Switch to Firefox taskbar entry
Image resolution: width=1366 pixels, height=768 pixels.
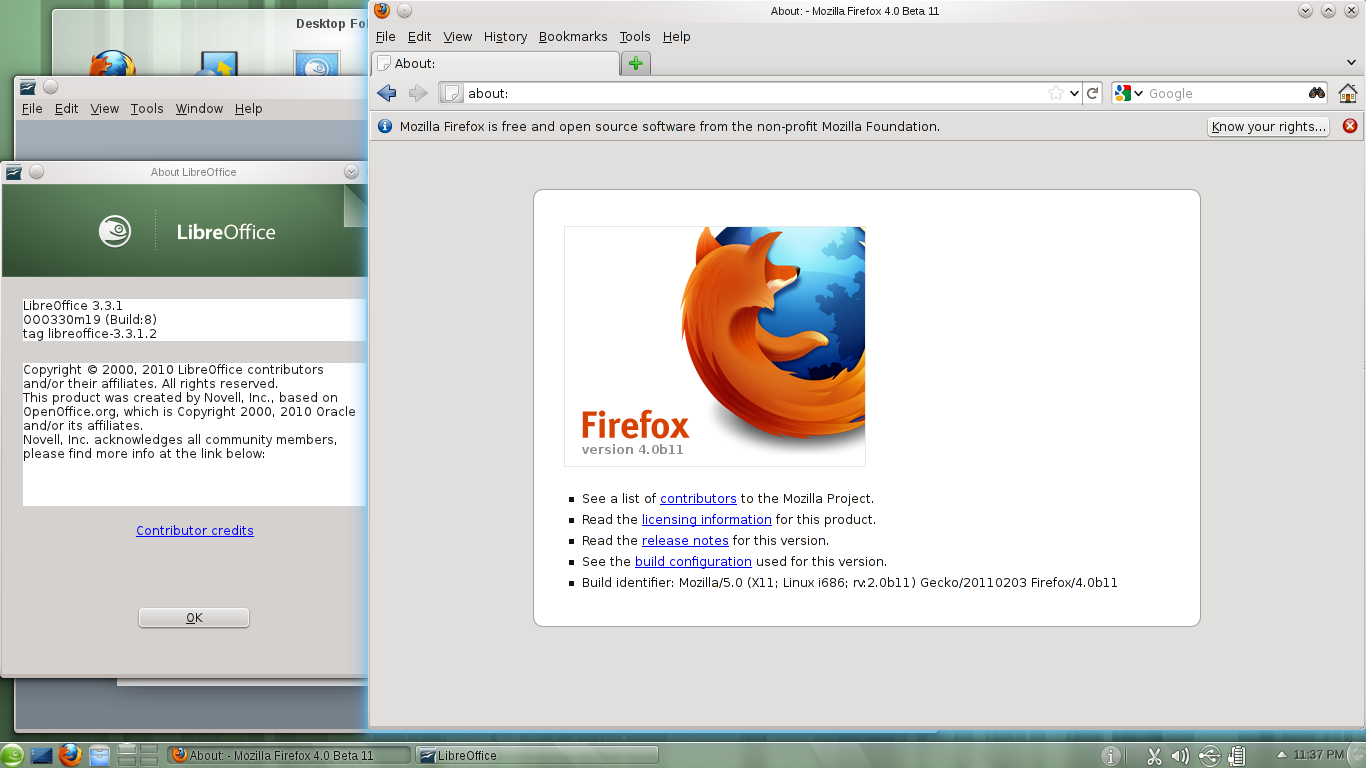tap(288, 755)
